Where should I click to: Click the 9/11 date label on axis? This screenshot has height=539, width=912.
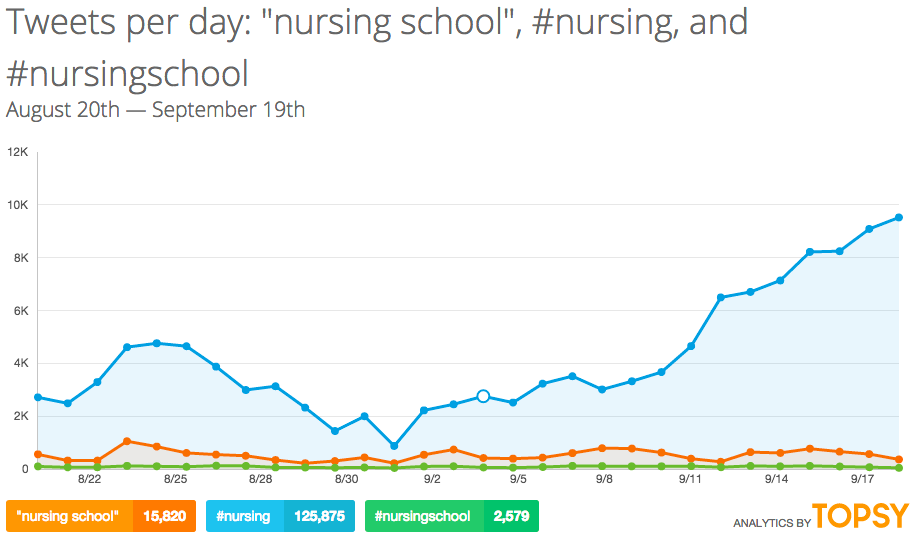[x=690, y=479]
